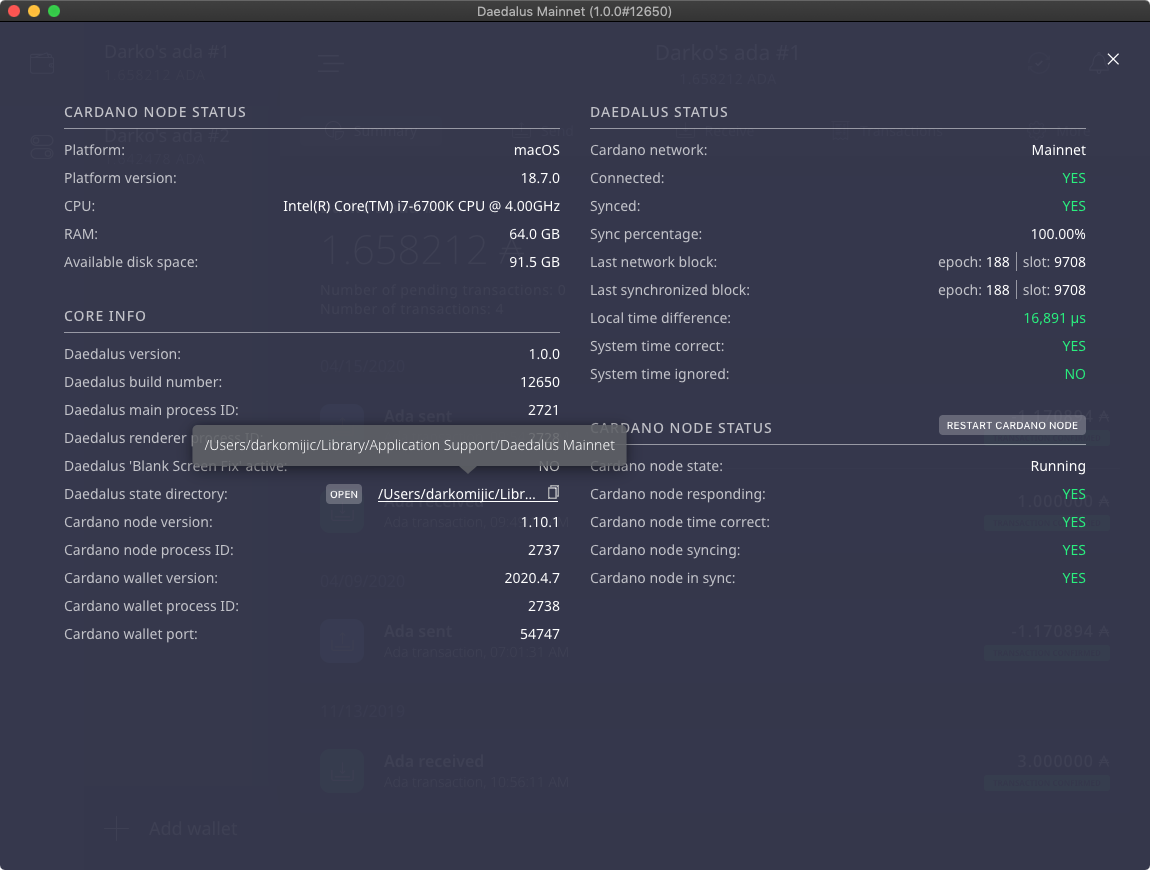Click the 'Sync percentage:' label
Viewport: 1150px width, 870px height.
point(645,235)
